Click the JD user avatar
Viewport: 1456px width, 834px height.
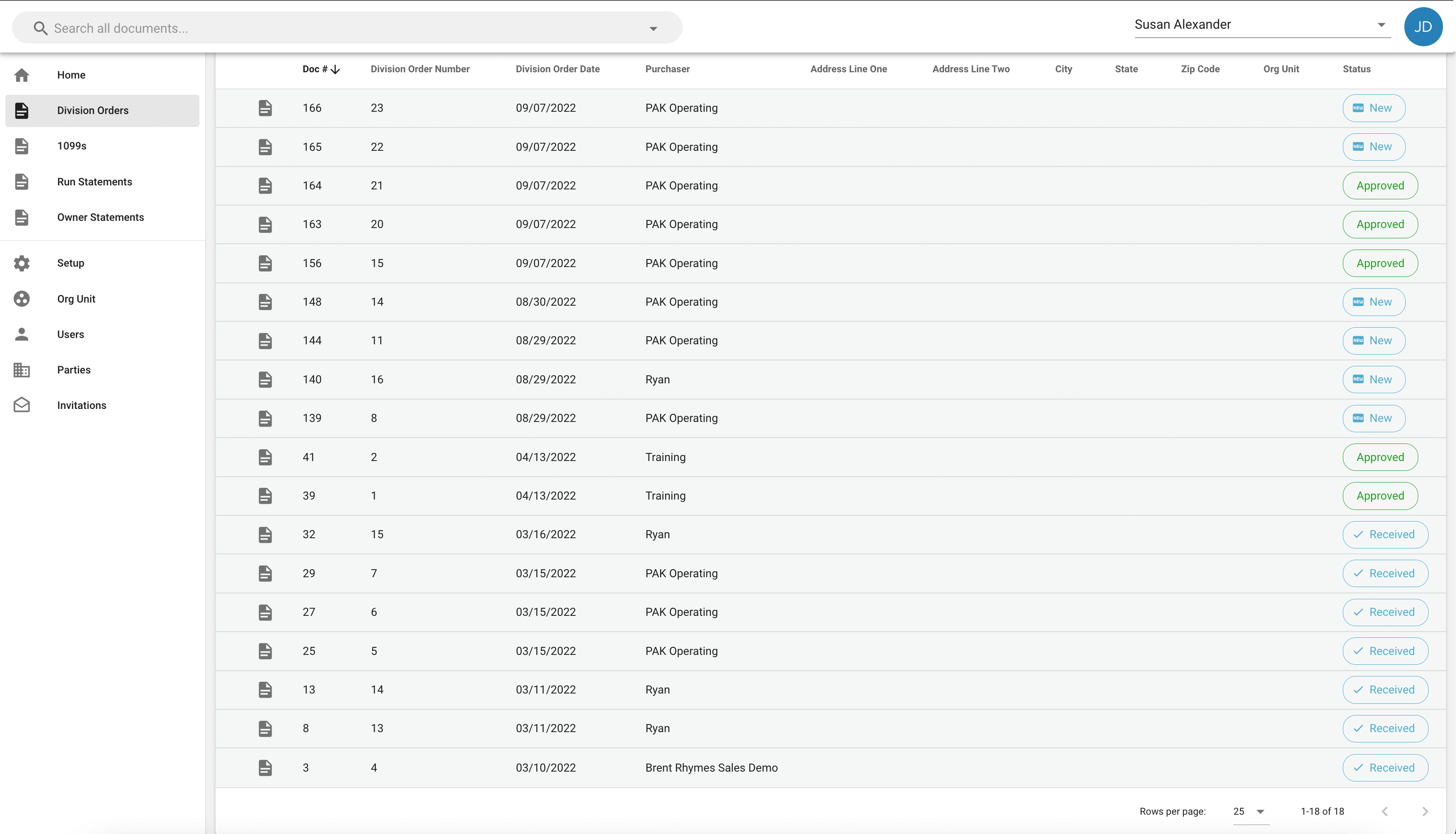click(x=1423, y=27)
